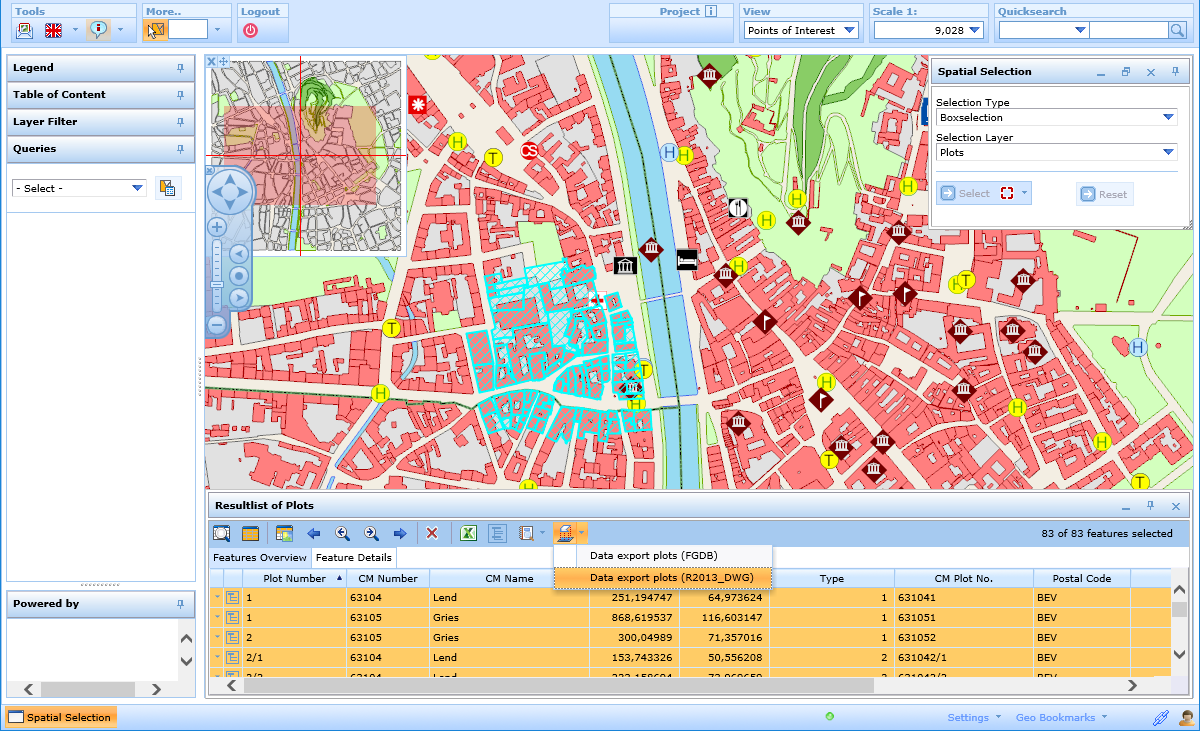Switch to the Features Overview tab

258,558
